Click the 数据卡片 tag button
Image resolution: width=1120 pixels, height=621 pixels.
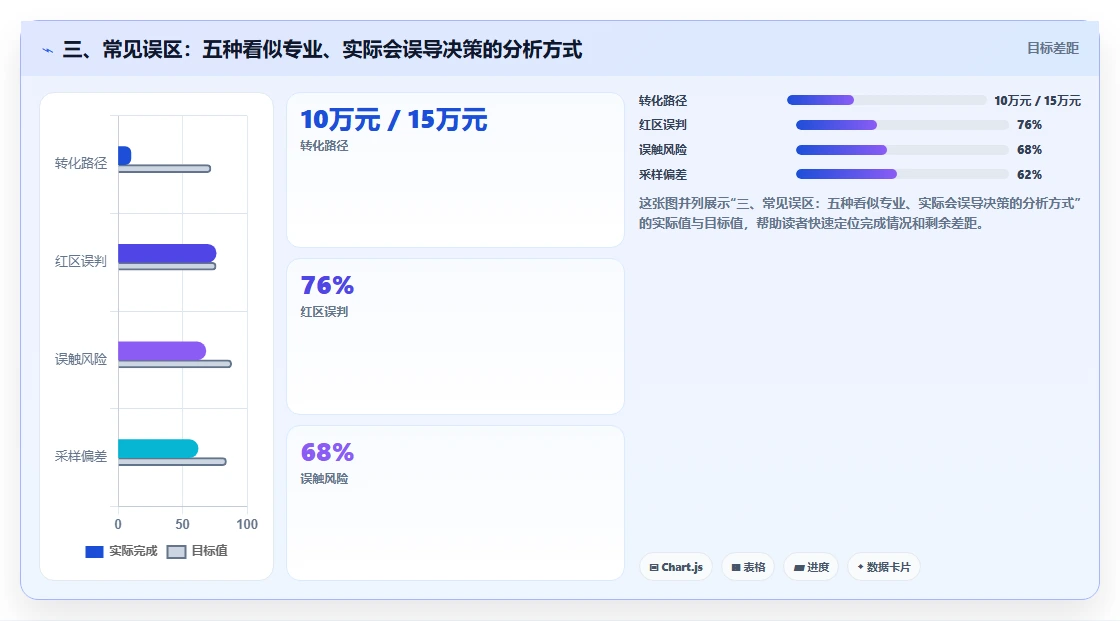coord(884,567)
